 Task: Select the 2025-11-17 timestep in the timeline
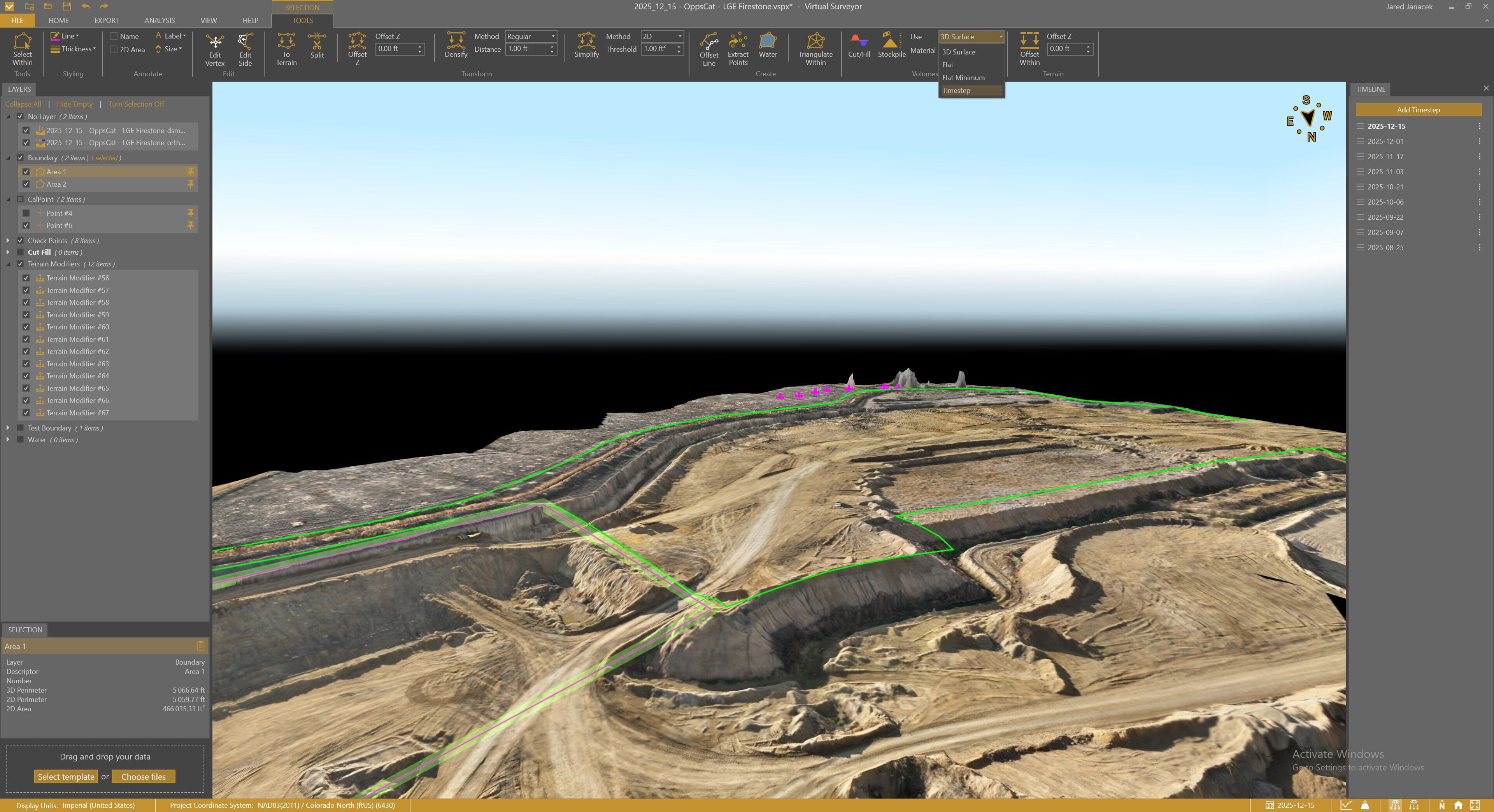click(1385, 156)
